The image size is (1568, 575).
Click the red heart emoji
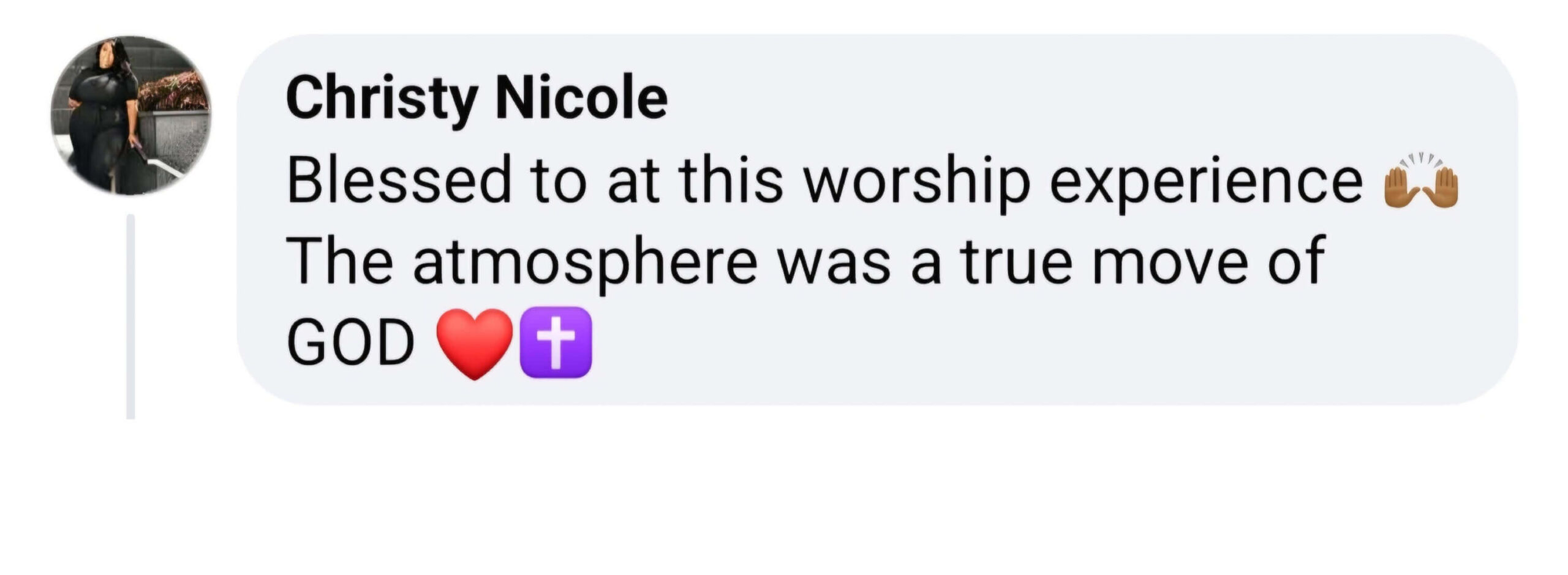pyautogui.click(x=473, y=342)
